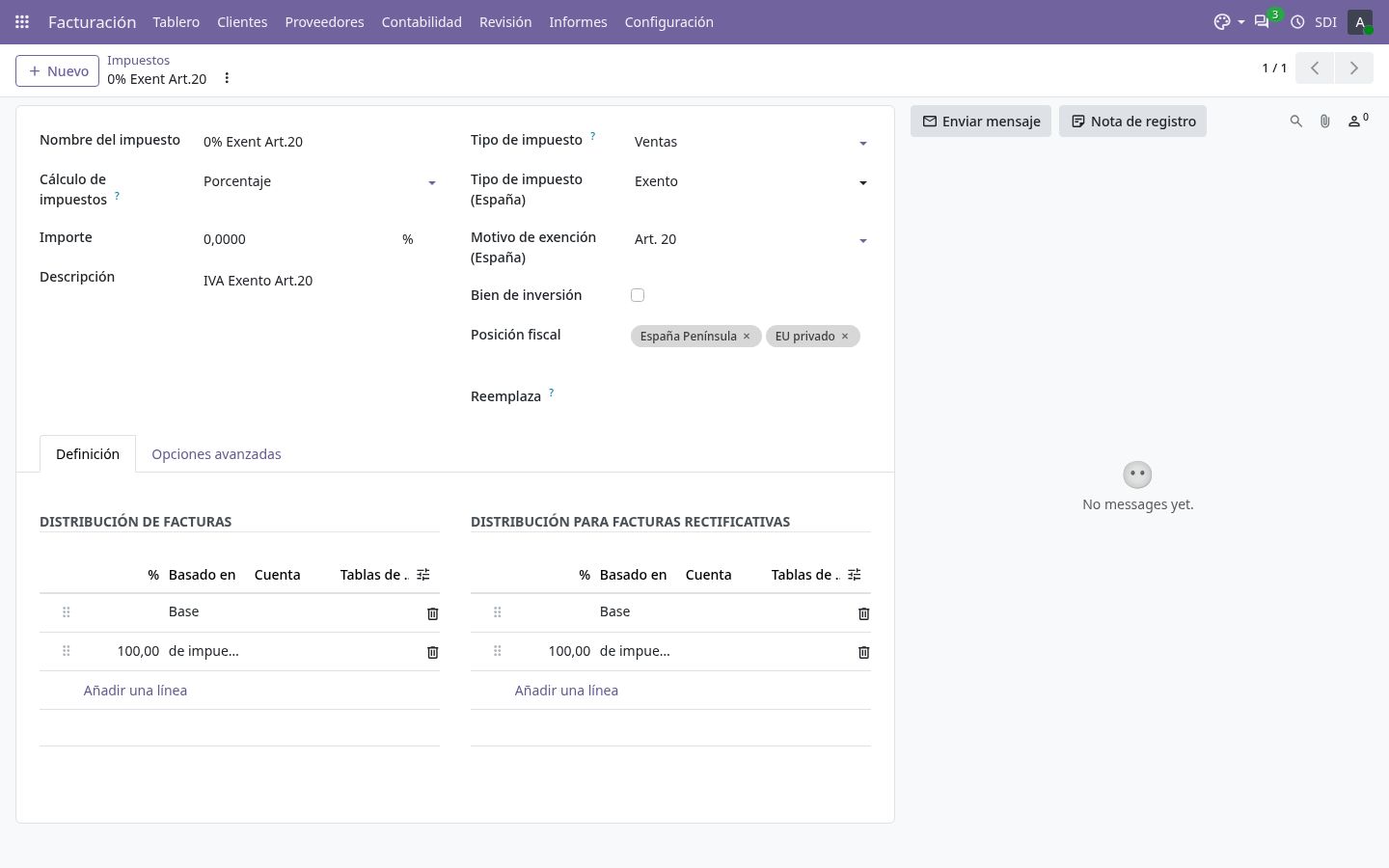Click Nota de registro button

tap(1132, 122)
